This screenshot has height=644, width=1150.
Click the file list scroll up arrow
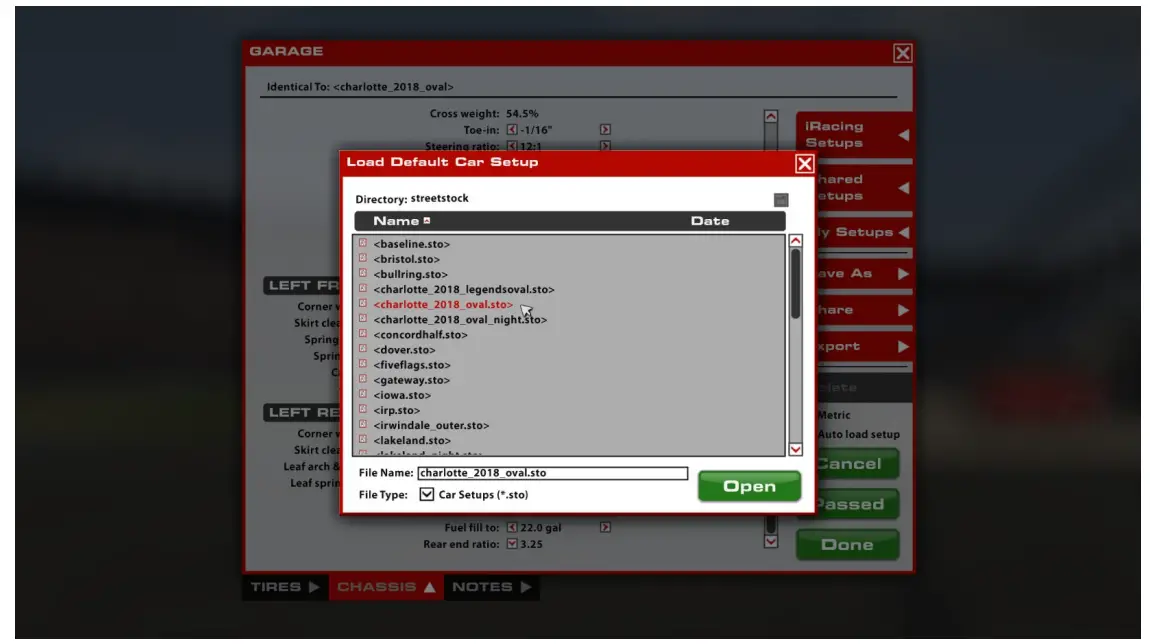click(796, 241)
